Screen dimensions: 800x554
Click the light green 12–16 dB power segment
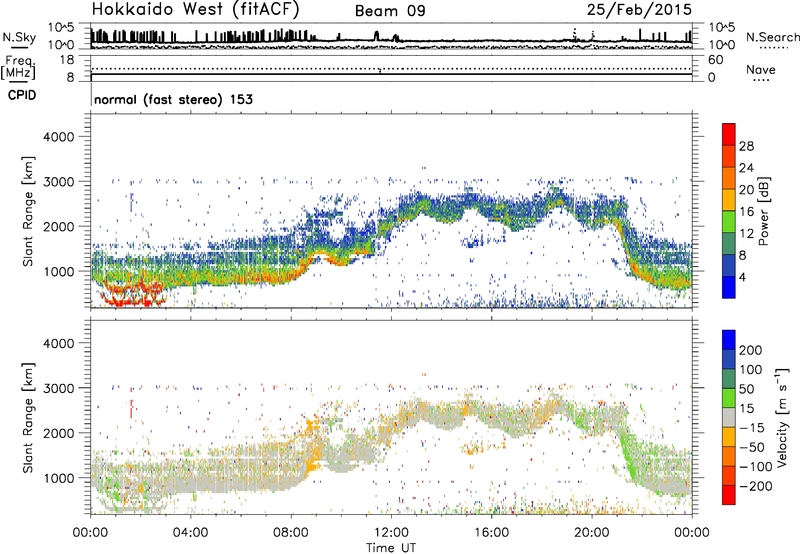coord(729,221)
